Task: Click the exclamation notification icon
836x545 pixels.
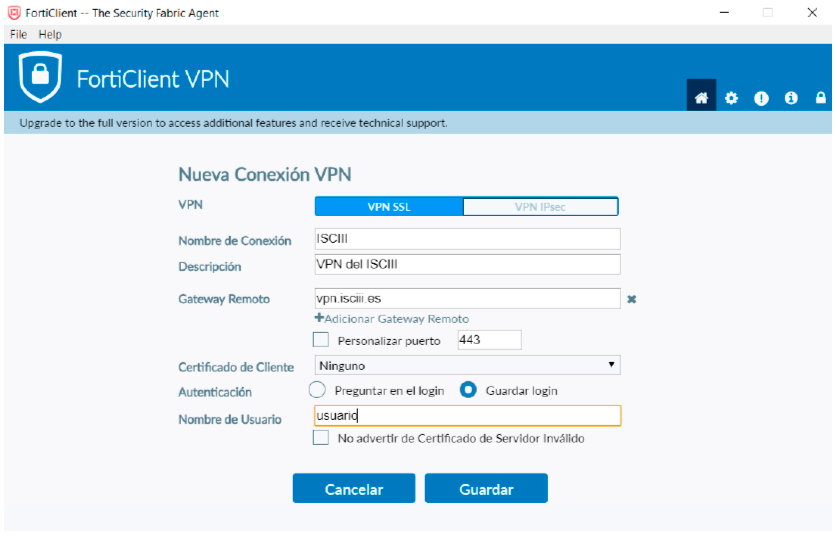Action: 761,98
